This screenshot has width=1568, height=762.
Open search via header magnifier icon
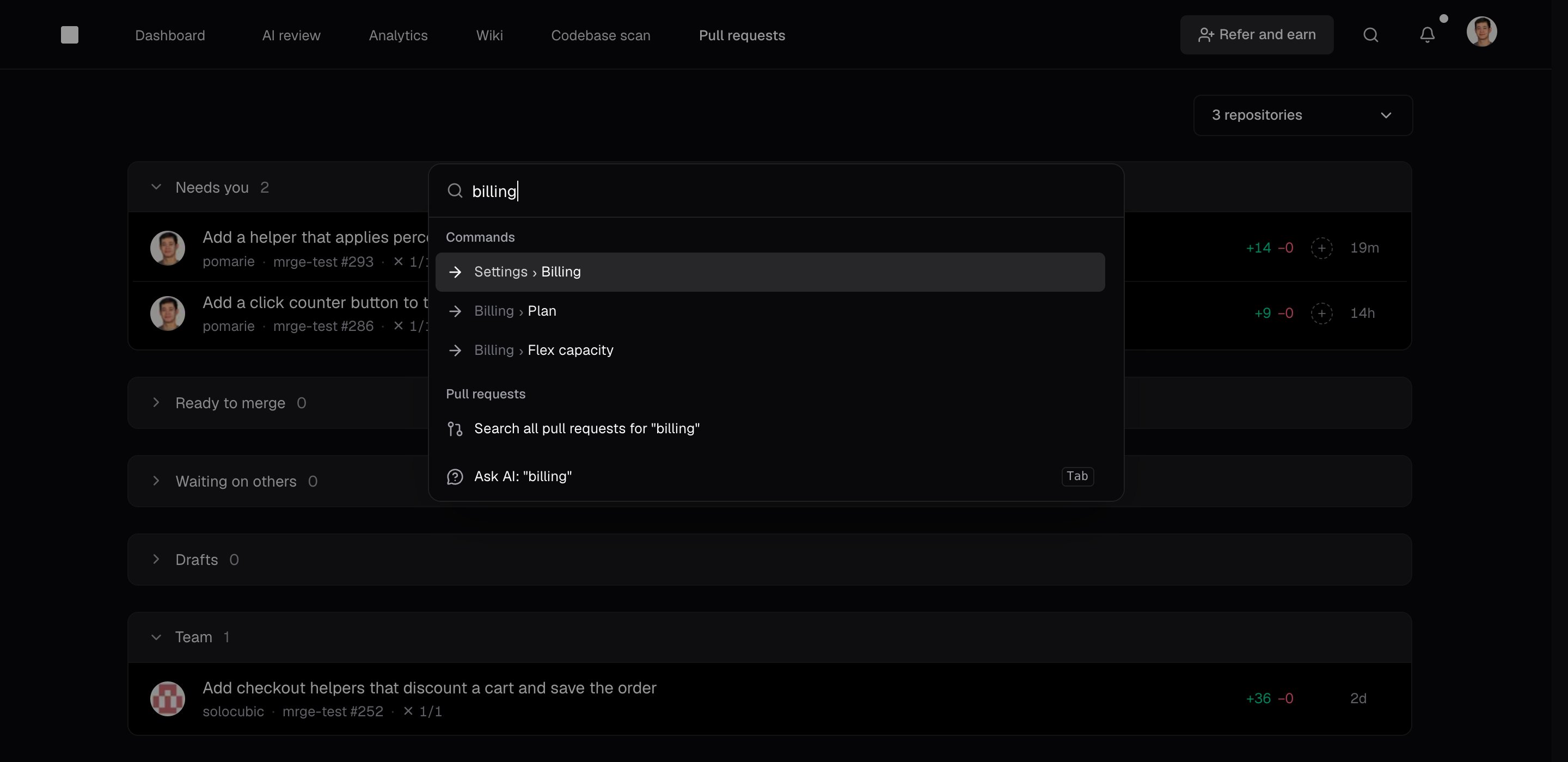click(x=1370, y=35)
